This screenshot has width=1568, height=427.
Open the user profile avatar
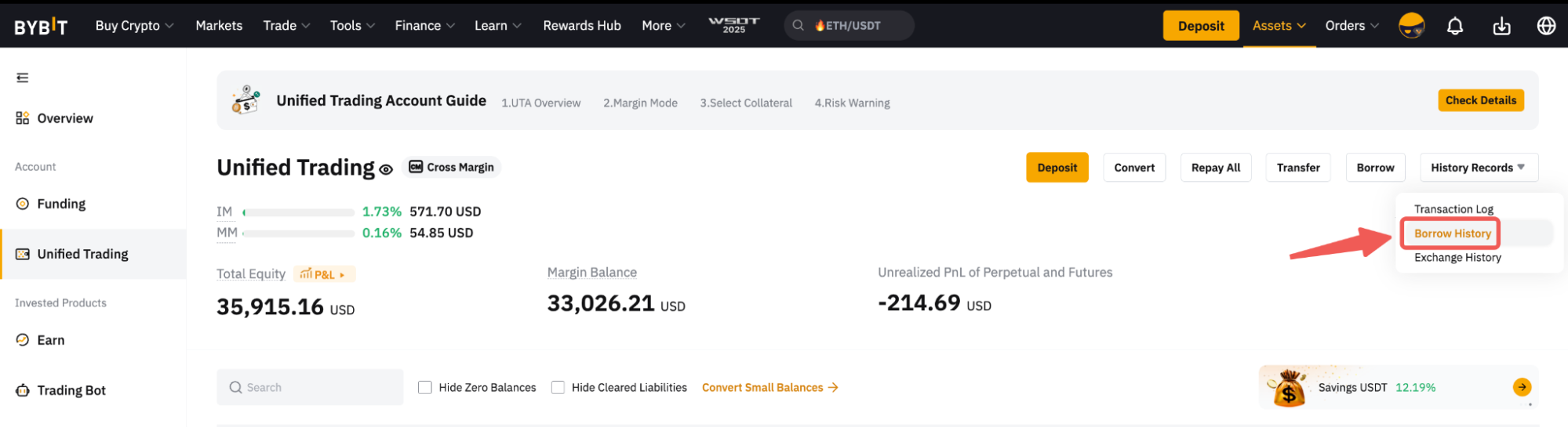pos(1411,26)
